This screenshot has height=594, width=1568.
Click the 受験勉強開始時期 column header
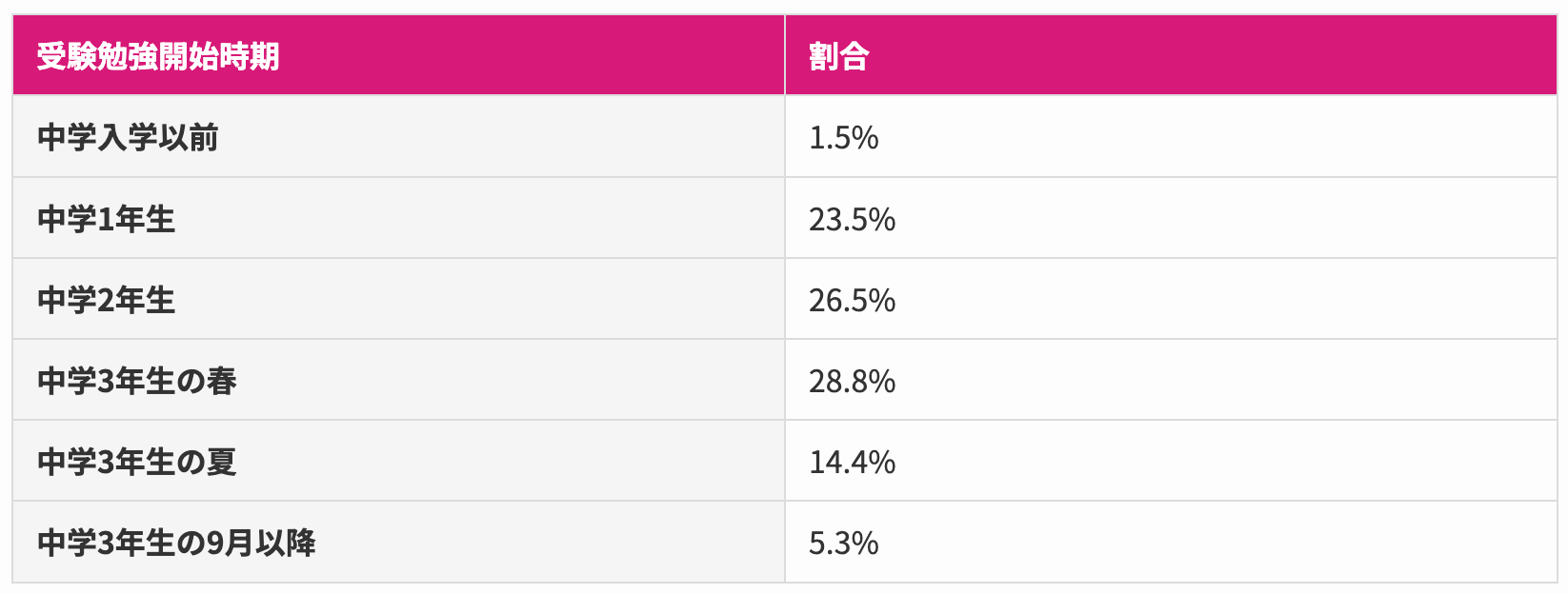(x=158, y=56)
